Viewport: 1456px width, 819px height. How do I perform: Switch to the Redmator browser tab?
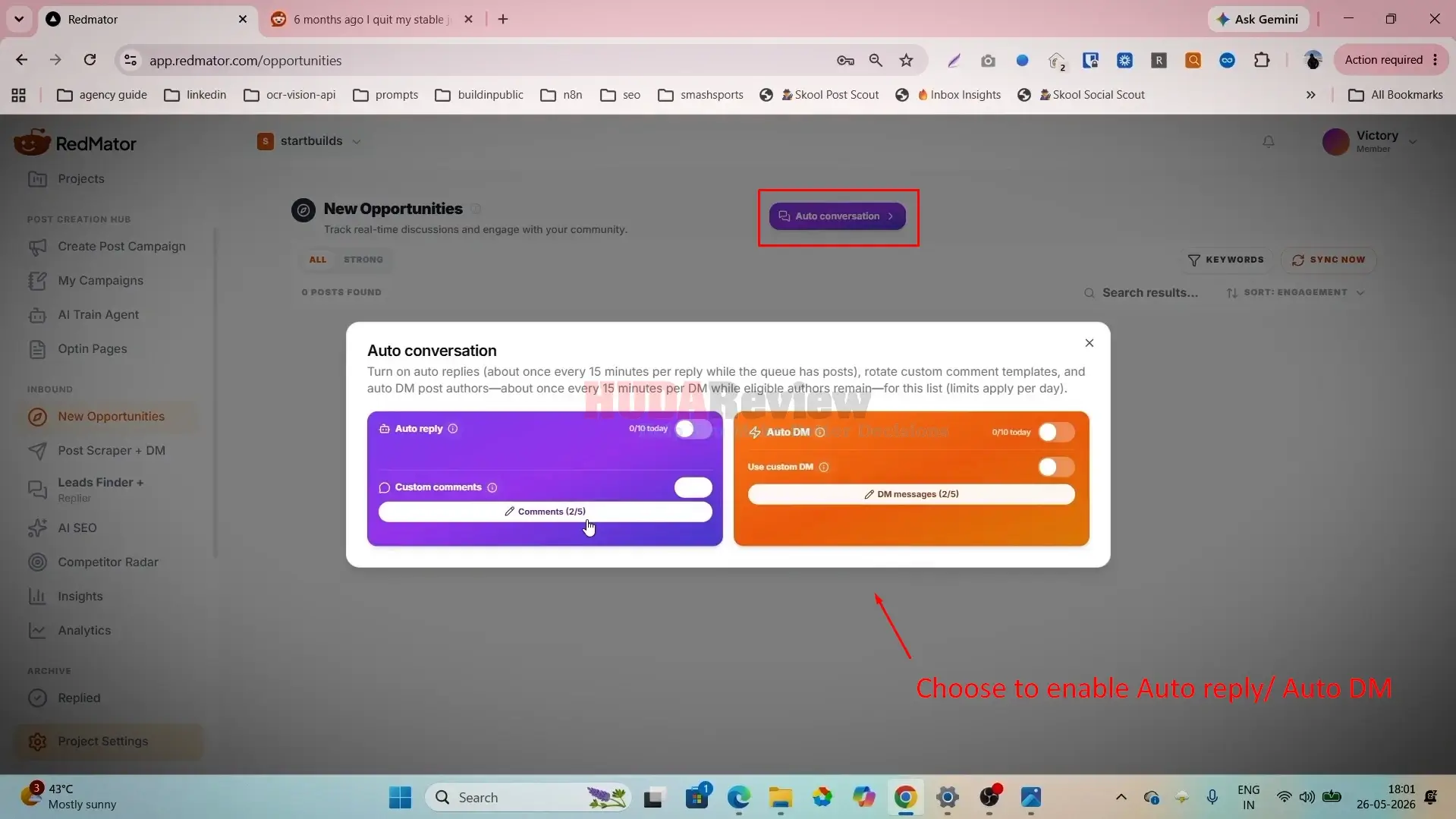[148, 19]
